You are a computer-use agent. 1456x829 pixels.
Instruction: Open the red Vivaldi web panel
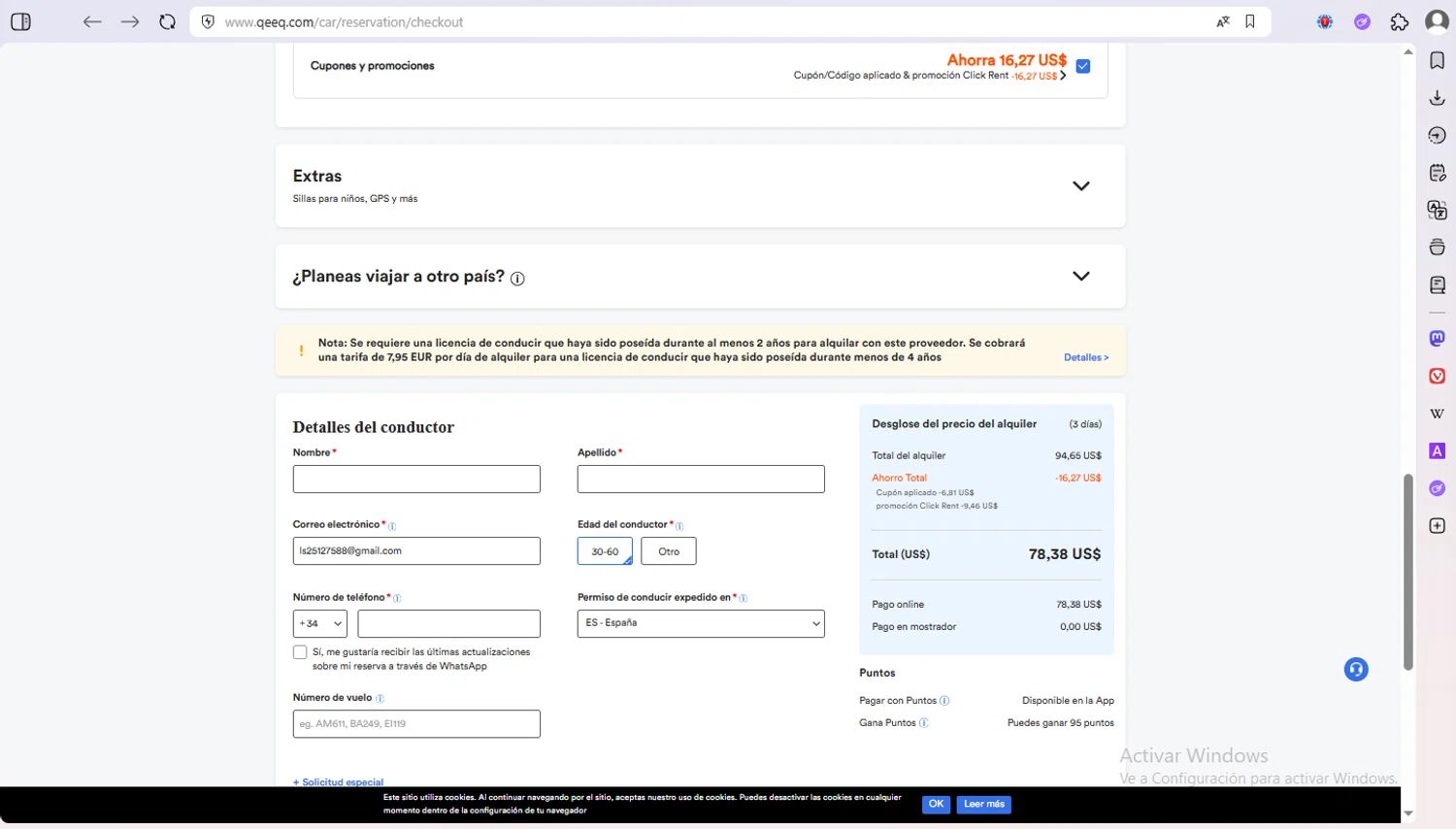1438,376
